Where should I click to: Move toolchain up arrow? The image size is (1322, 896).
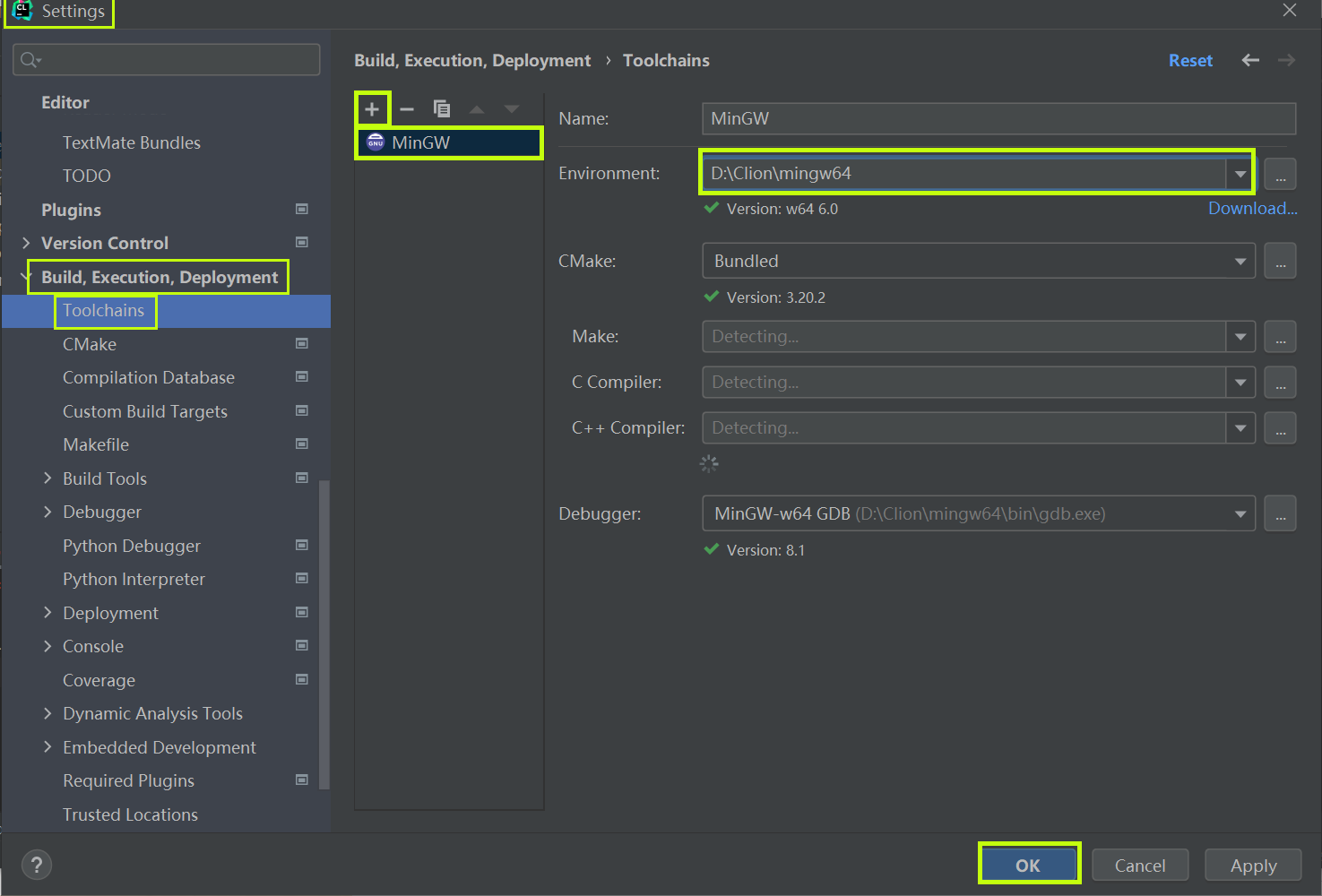pyautogui.click(x=477, y=109)
